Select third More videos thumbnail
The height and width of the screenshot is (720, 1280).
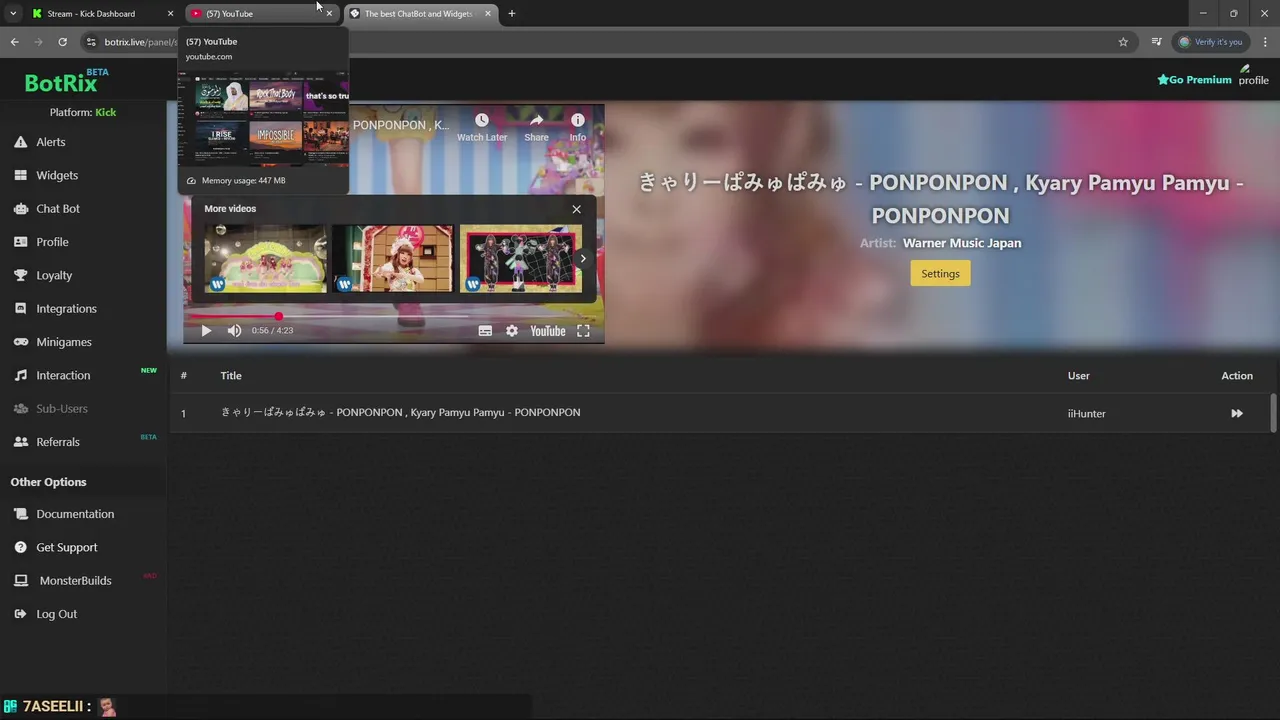click(x=520, y=258)
